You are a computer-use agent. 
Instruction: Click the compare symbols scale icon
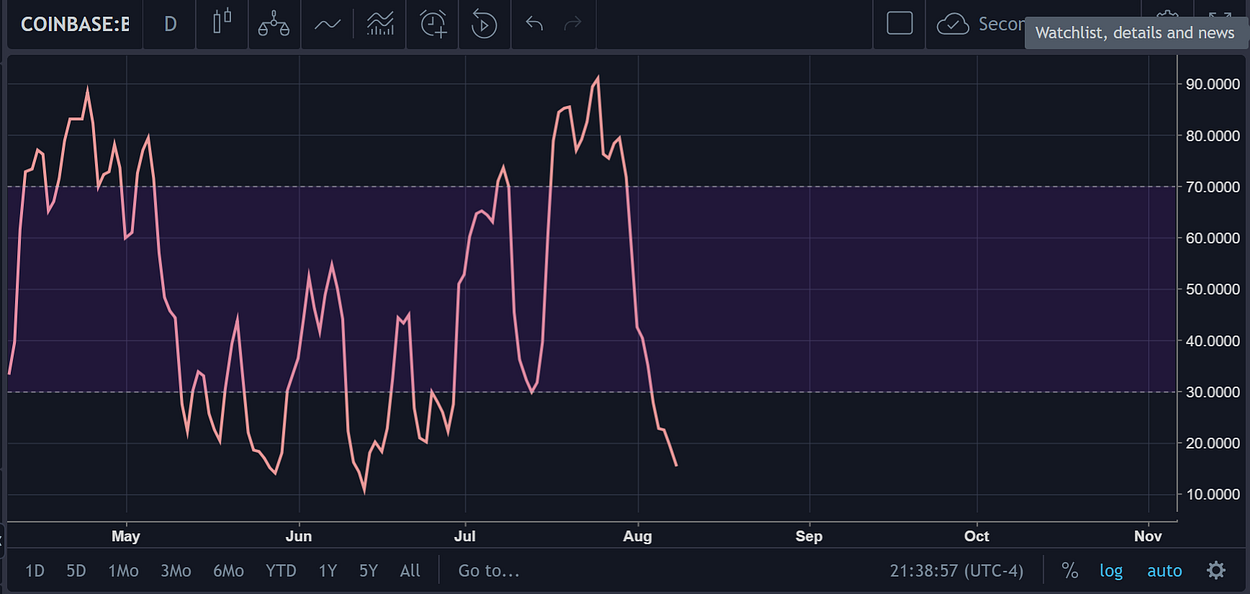[x=274, y=24]
